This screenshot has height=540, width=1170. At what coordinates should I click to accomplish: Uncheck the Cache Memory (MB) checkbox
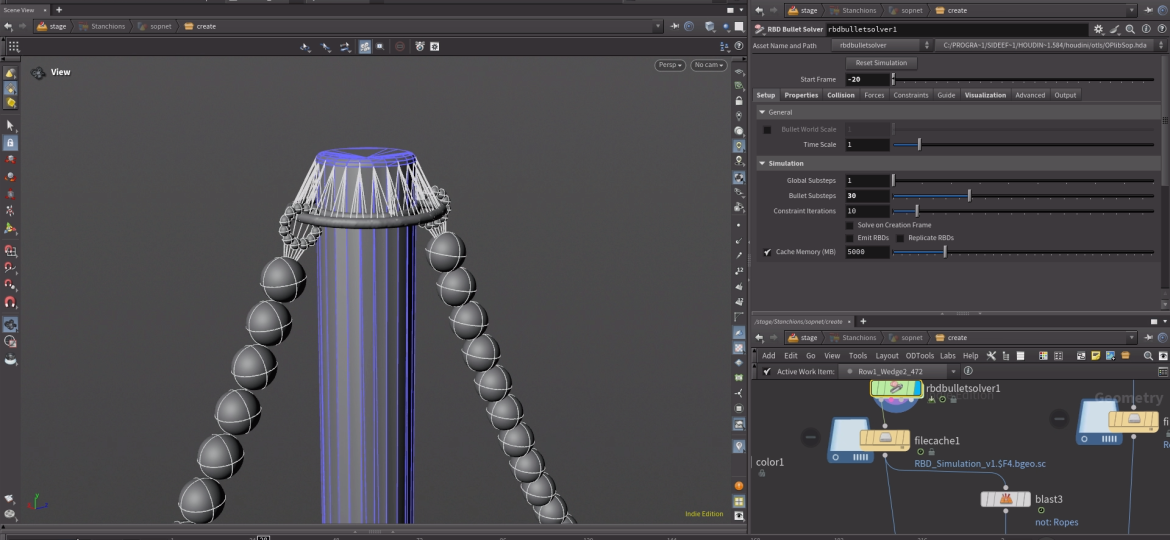(767, 252)
